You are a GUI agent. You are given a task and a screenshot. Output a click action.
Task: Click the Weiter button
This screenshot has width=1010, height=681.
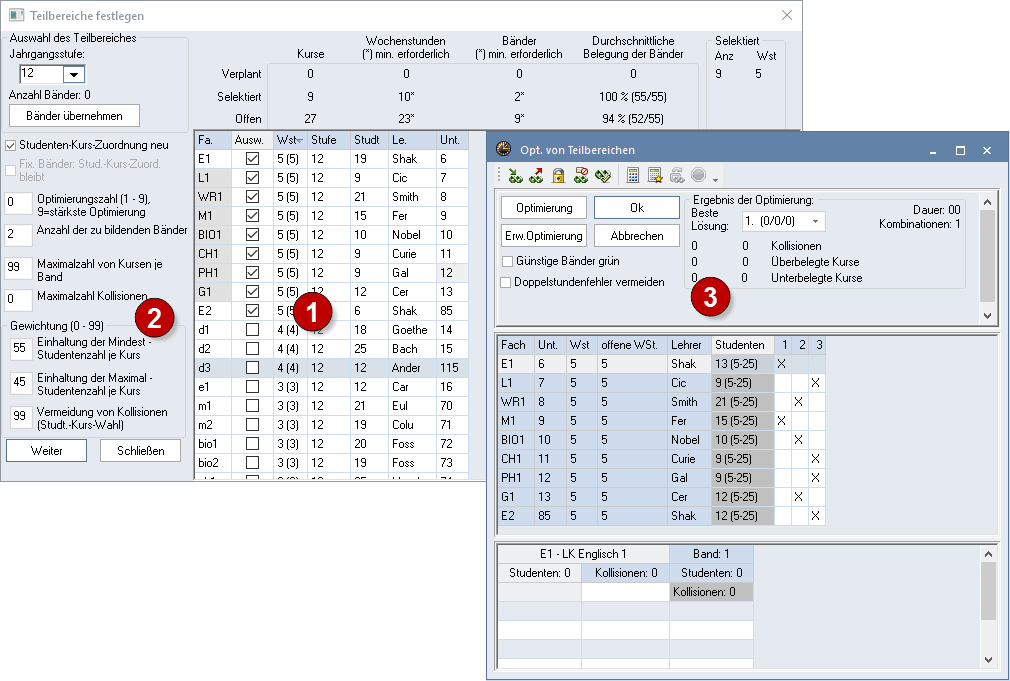[46, 450]
